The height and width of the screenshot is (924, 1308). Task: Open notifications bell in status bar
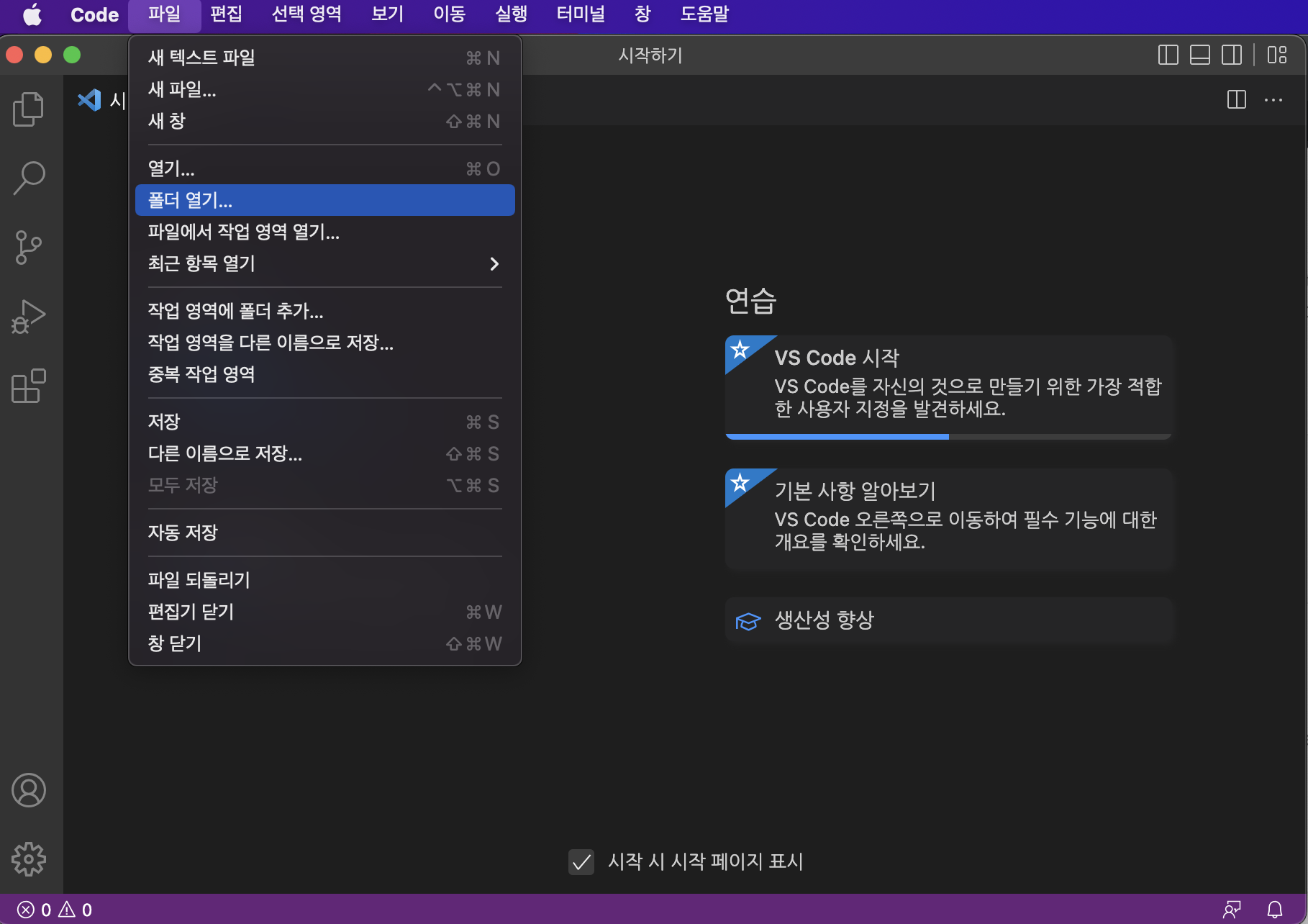1275,910
